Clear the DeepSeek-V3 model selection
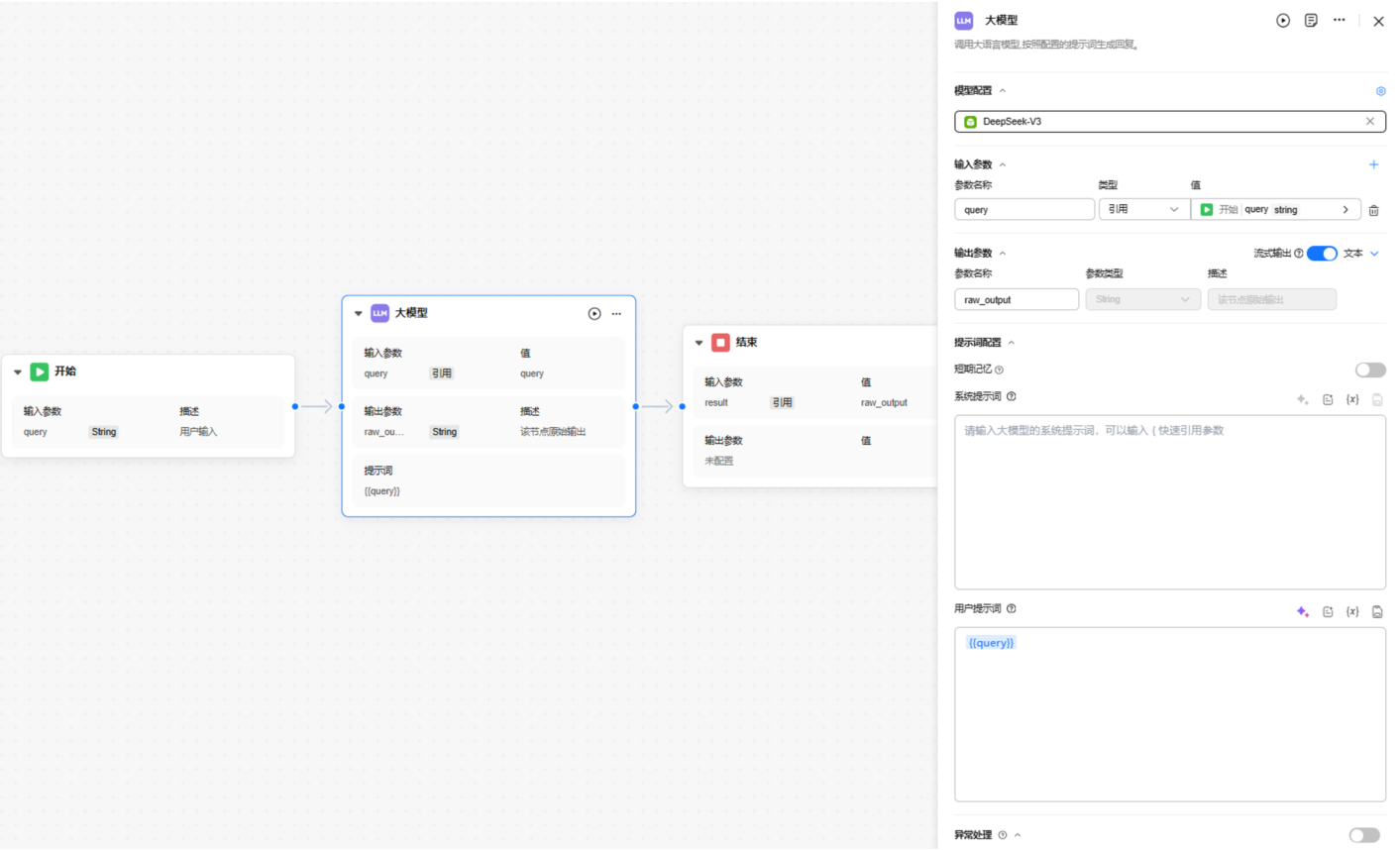The width and height of the screenshot is (1400, 850). [x=1370, y=121]
